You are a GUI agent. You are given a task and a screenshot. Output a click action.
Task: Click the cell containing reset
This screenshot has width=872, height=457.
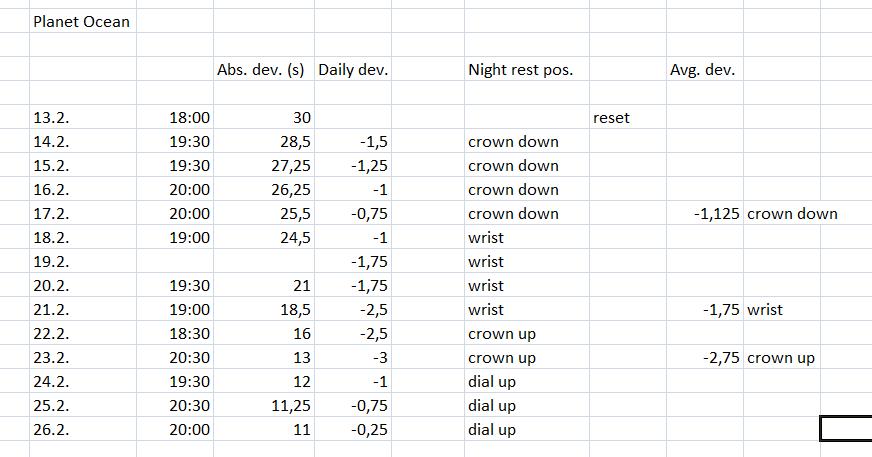coord(611,118)
